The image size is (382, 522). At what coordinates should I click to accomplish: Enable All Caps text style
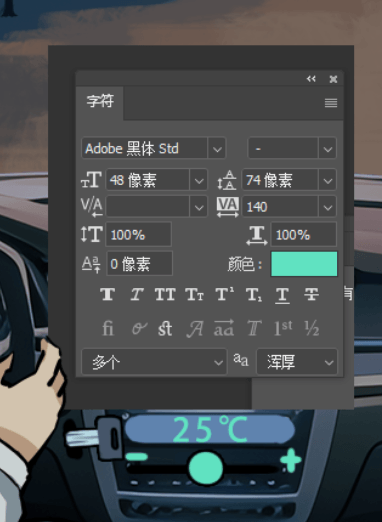click(x=165, y=295)
